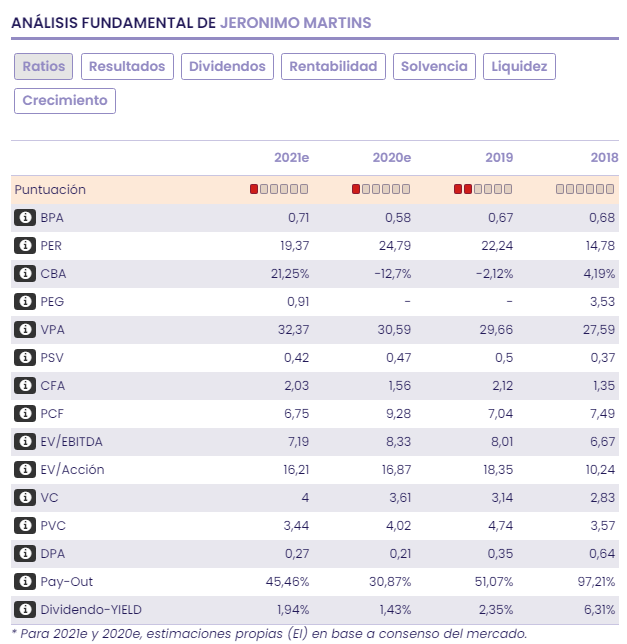The height and width of the screenshot is (644, 627).
Task: Click the info icon for CBA
Action: click(25, 274)
